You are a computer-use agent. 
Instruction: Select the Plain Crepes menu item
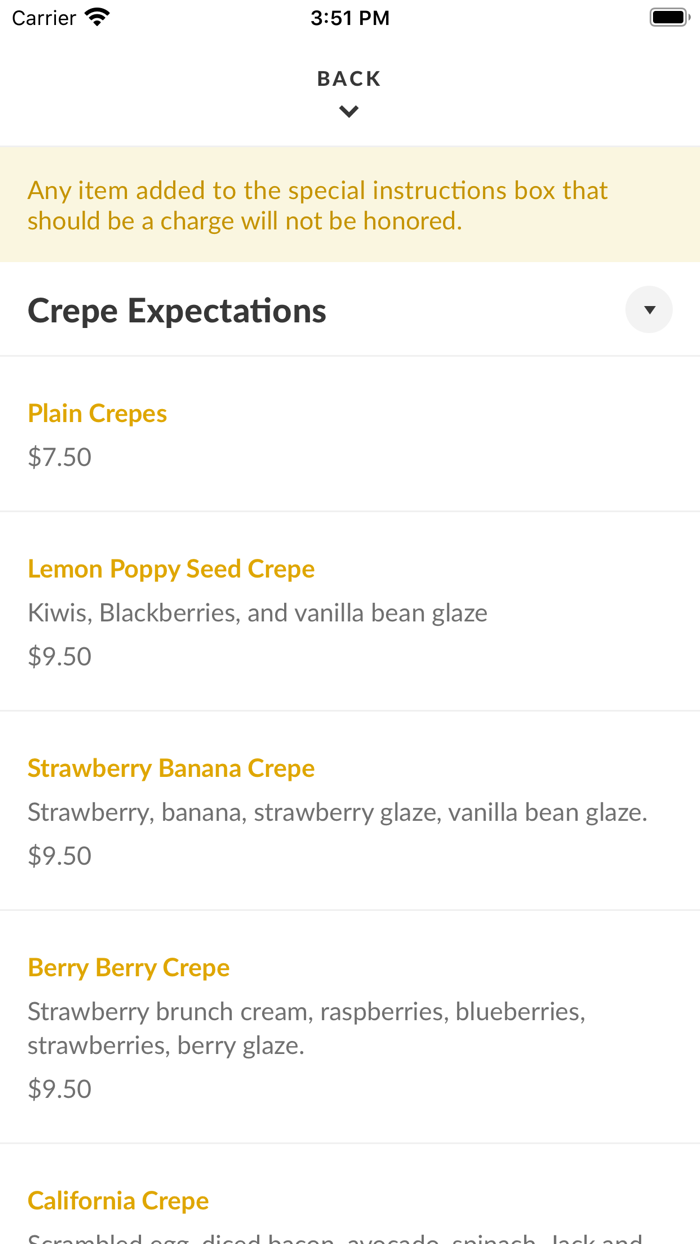(x=97, y=413)
